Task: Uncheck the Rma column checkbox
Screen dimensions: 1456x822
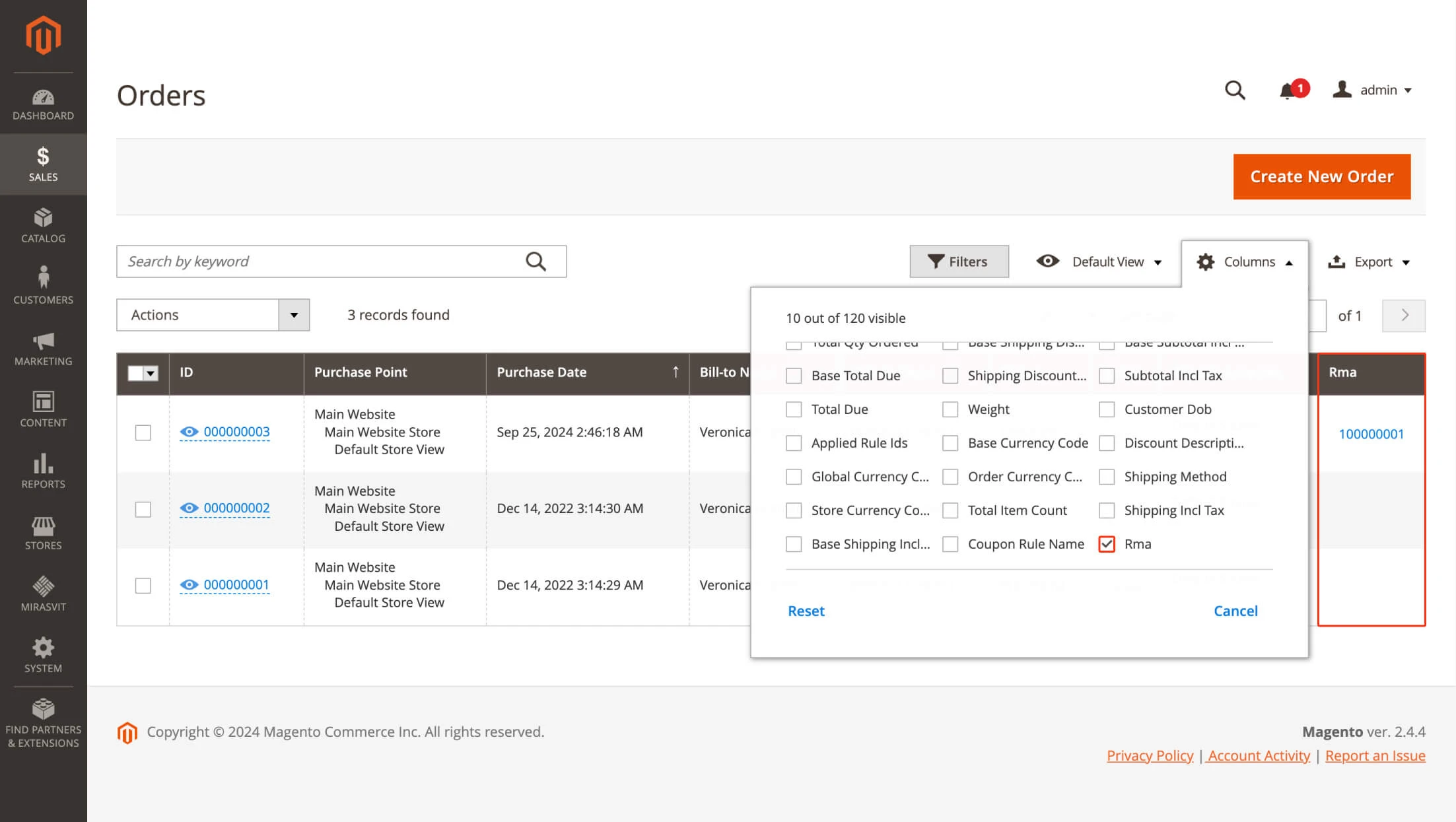Action: 1107,544
